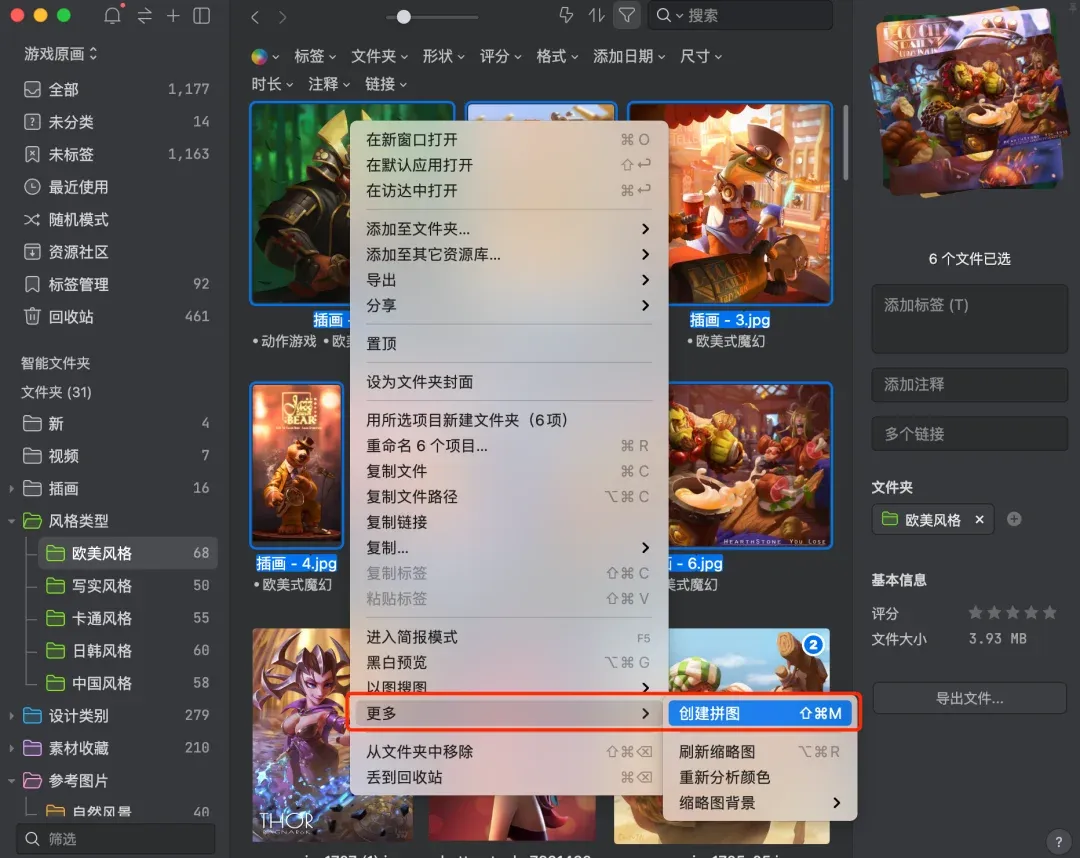Remove the 欧美风格 folder tag
This screenshot has width=1080, height=858.
coord(979,519)
